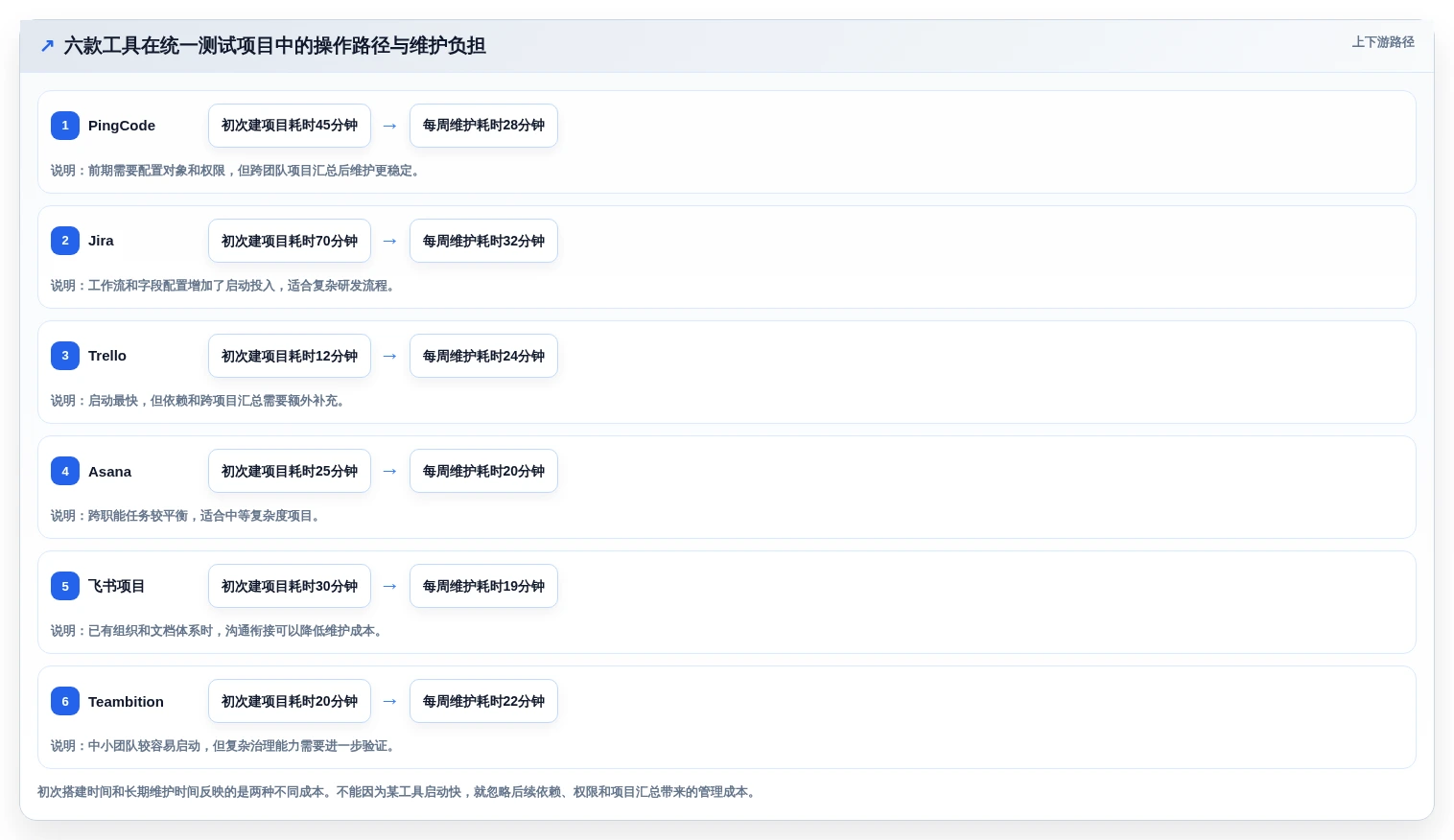Click the 上下游路径 label at top right
Viewport: 1454px width, 840px height.
(1383, 42)
